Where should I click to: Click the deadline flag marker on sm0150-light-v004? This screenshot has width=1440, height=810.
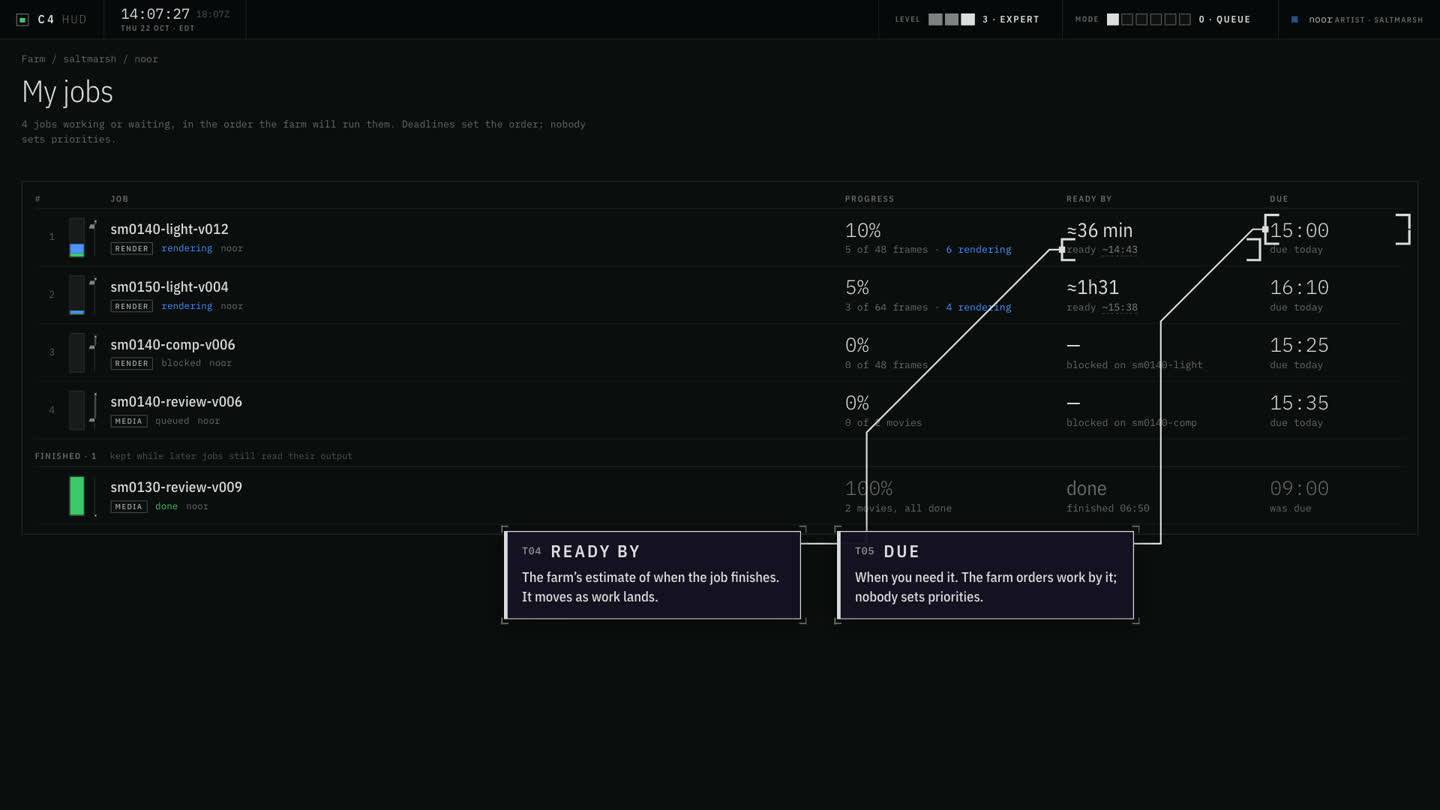[x=93, y=282]
